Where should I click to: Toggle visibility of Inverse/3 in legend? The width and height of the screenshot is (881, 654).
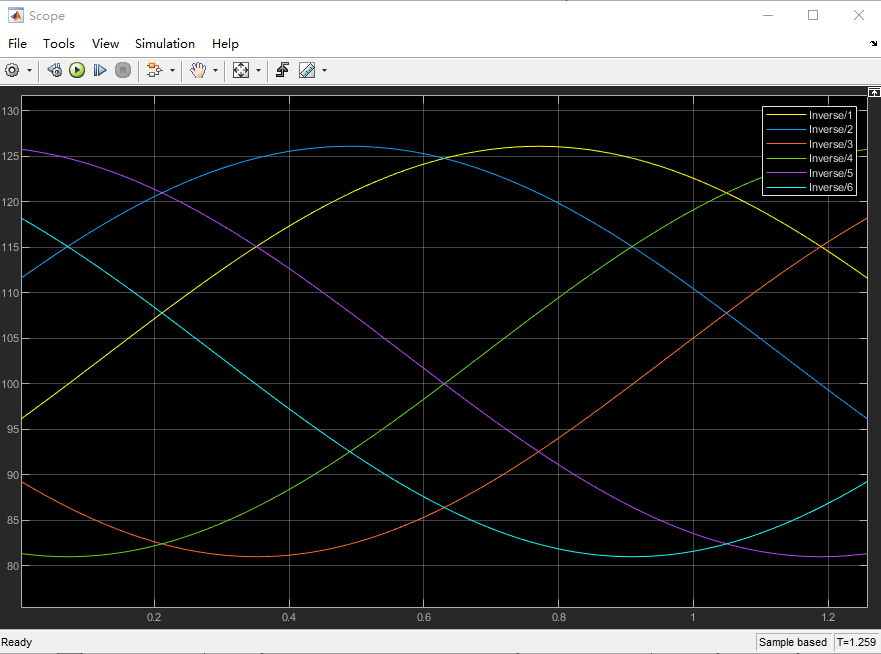[809, 144]
